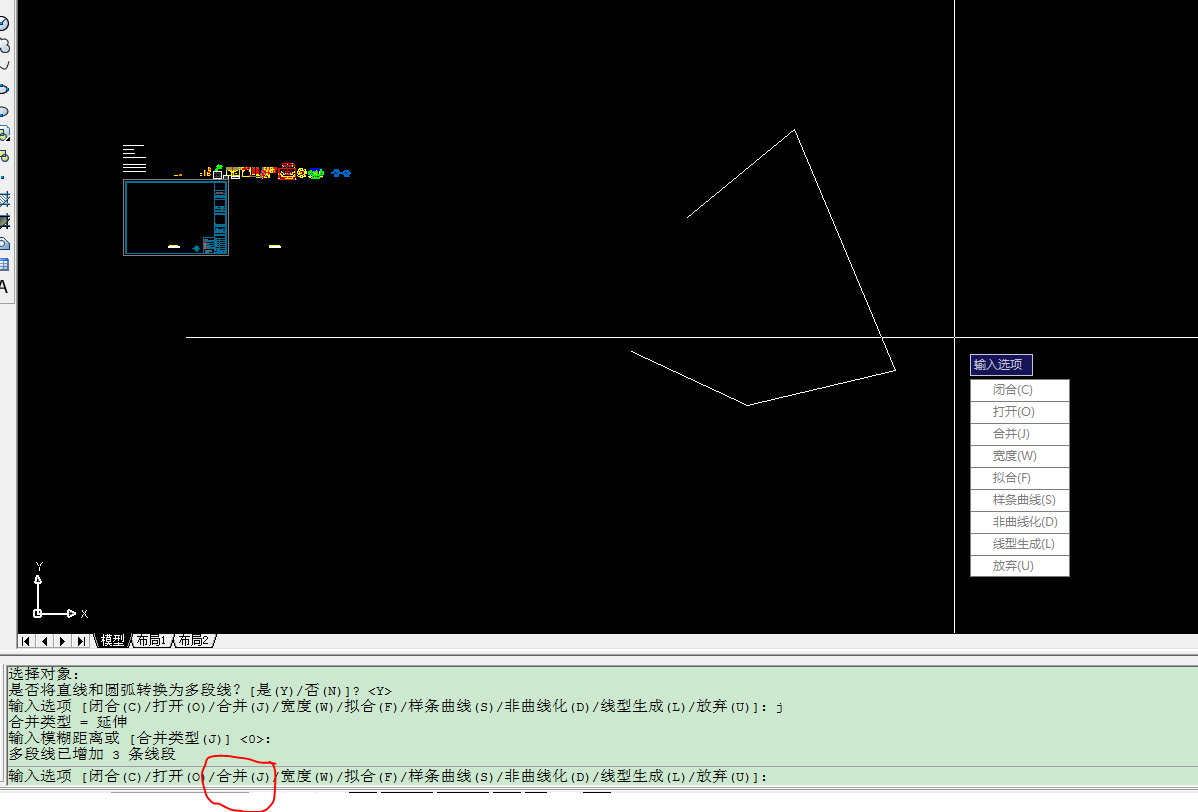The width and height of the screenshot is (1198, 812).
Task: Go to previous layout tab arrow
Action: 44,641
